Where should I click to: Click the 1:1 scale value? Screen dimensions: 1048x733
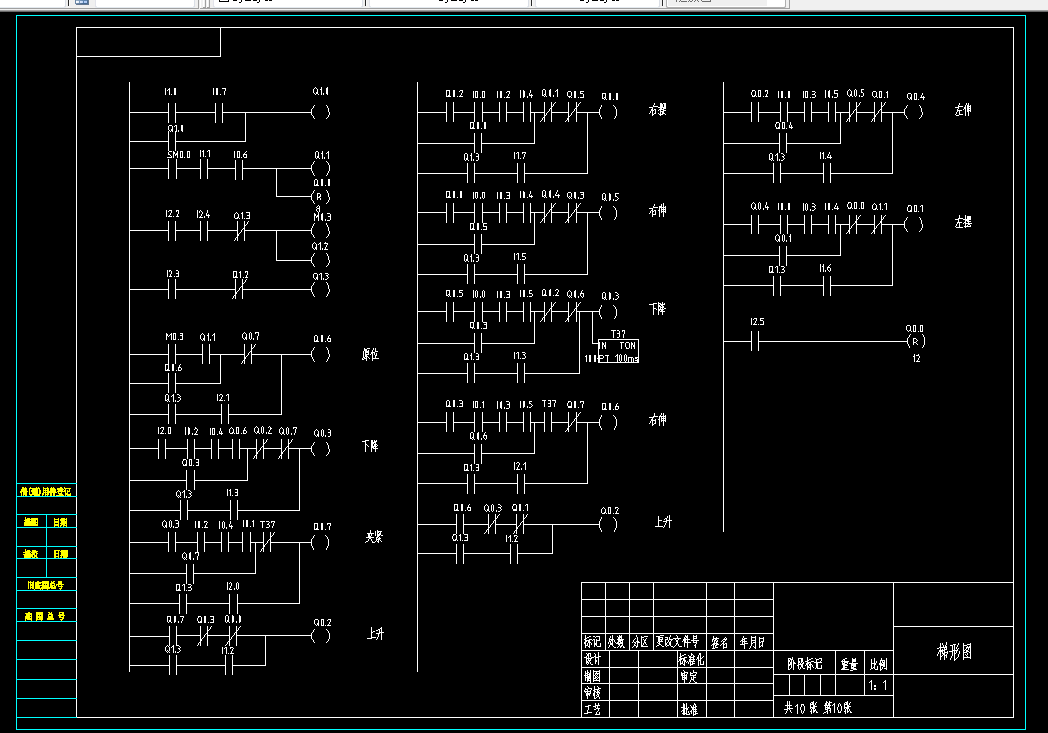point(878,686)
